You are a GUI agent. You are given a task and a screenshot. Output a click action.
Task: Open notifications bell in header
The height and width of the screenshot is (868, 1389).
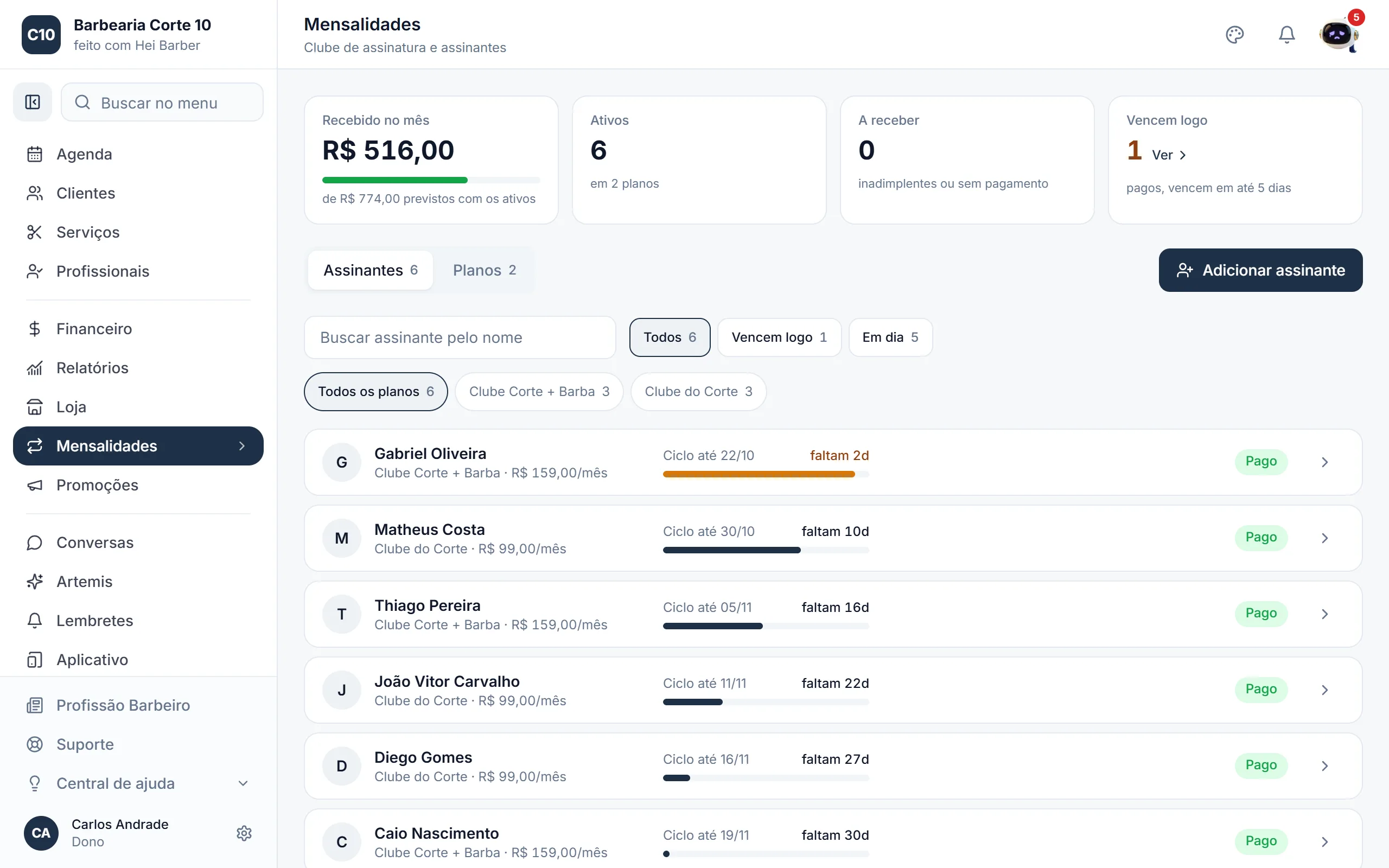point(1287,34)
